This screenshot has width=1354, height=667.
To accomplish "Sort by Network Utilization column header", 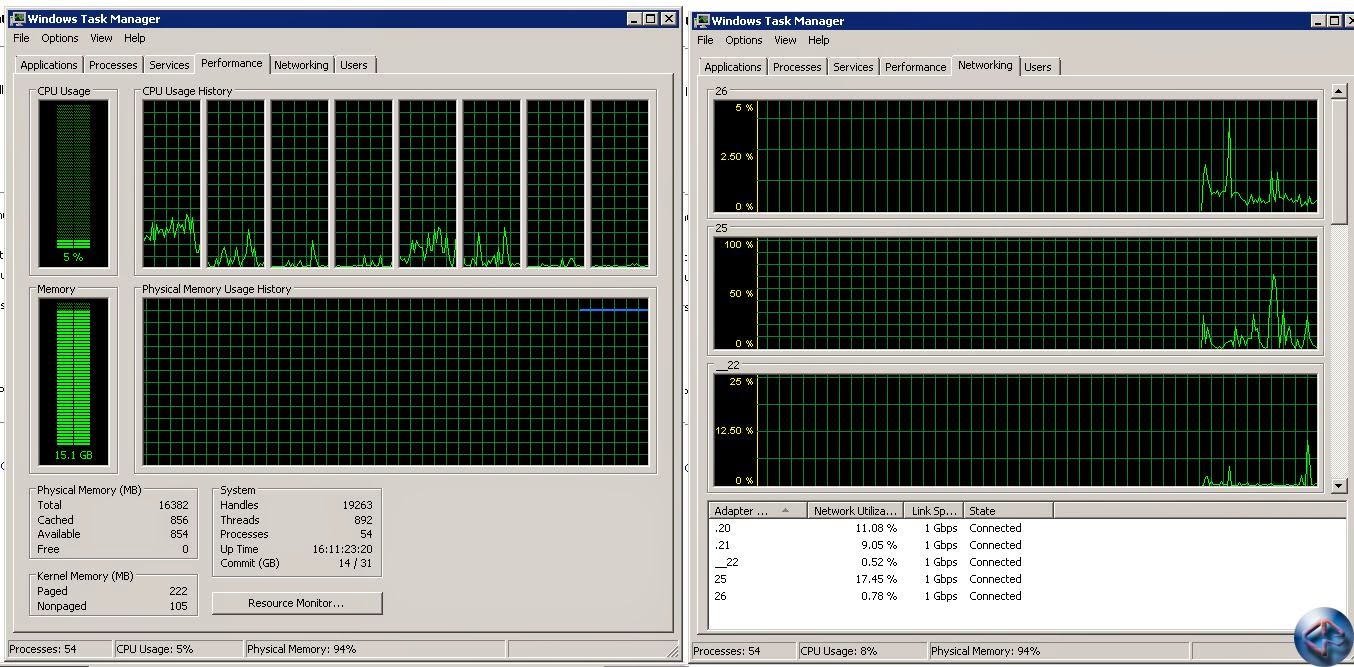I will [x=855, y=511].
